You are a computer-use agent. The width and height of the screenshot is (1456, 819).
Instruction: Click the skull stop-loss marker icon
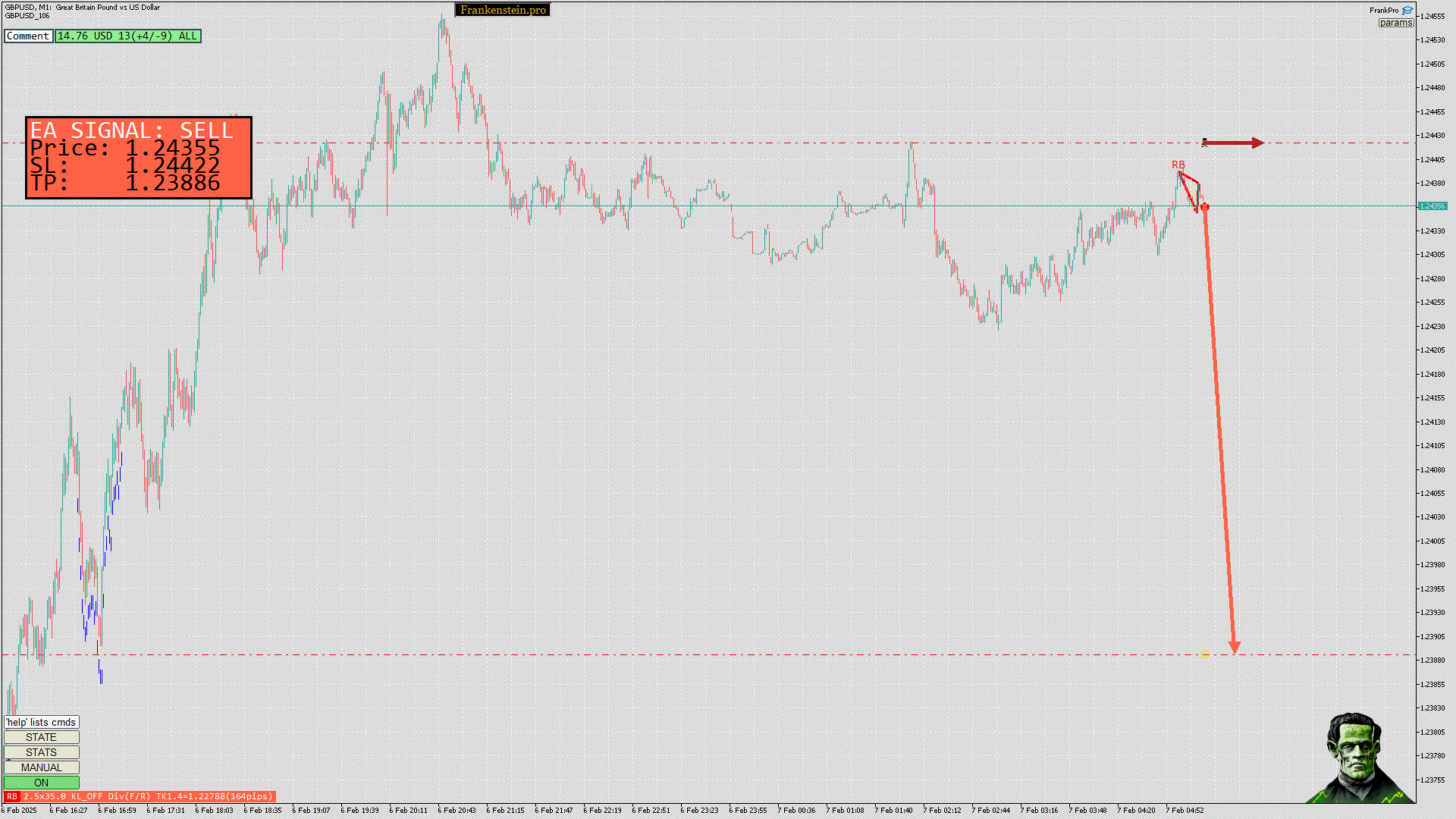[x=1204, y=142]
